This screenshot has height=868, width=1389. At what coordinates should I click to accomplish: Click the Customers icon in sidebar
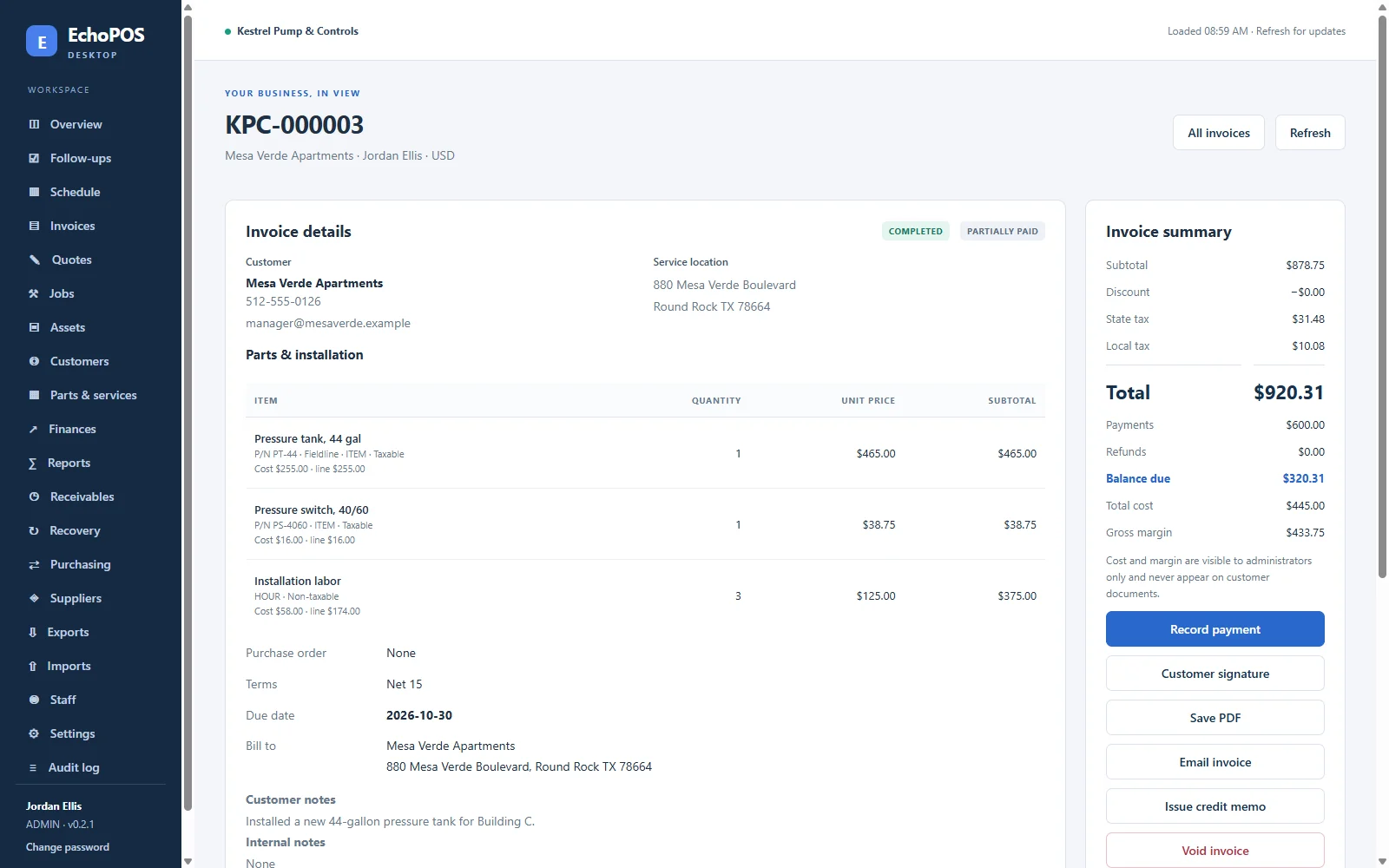point(34,361)
